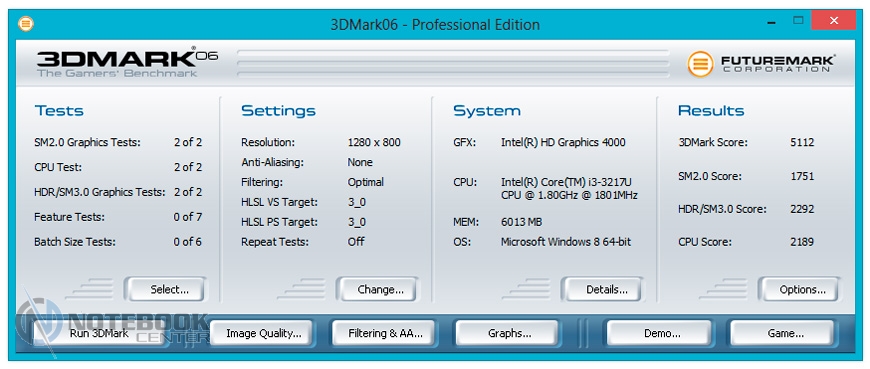Screen dimensions: 870x369
Task: Click the Batch Size Tests count 0 of 6
Action: pos(188,242)
